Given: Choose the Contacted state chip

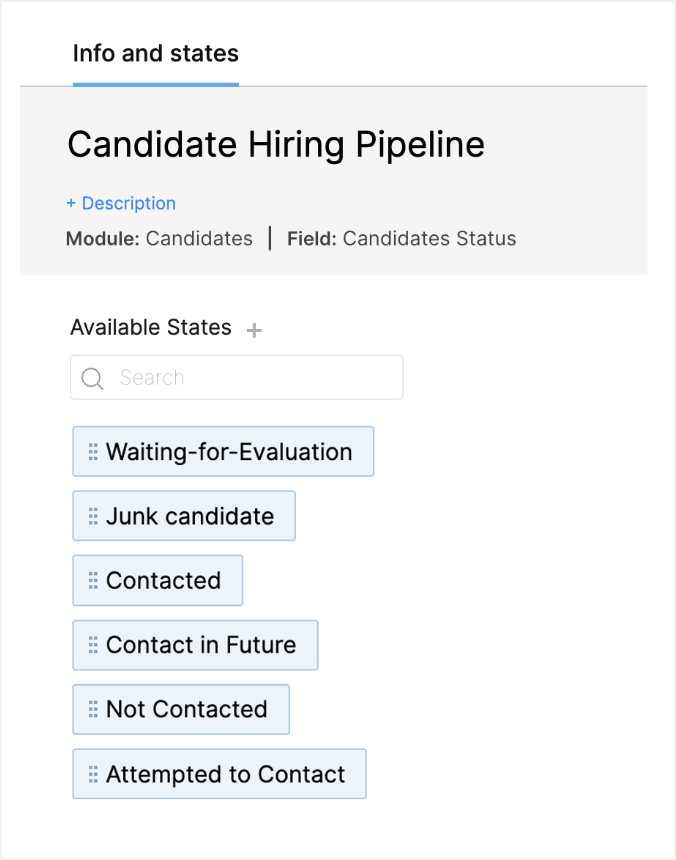Looking at the screenshot, I should pyautogui.click(x=163, y=581).
